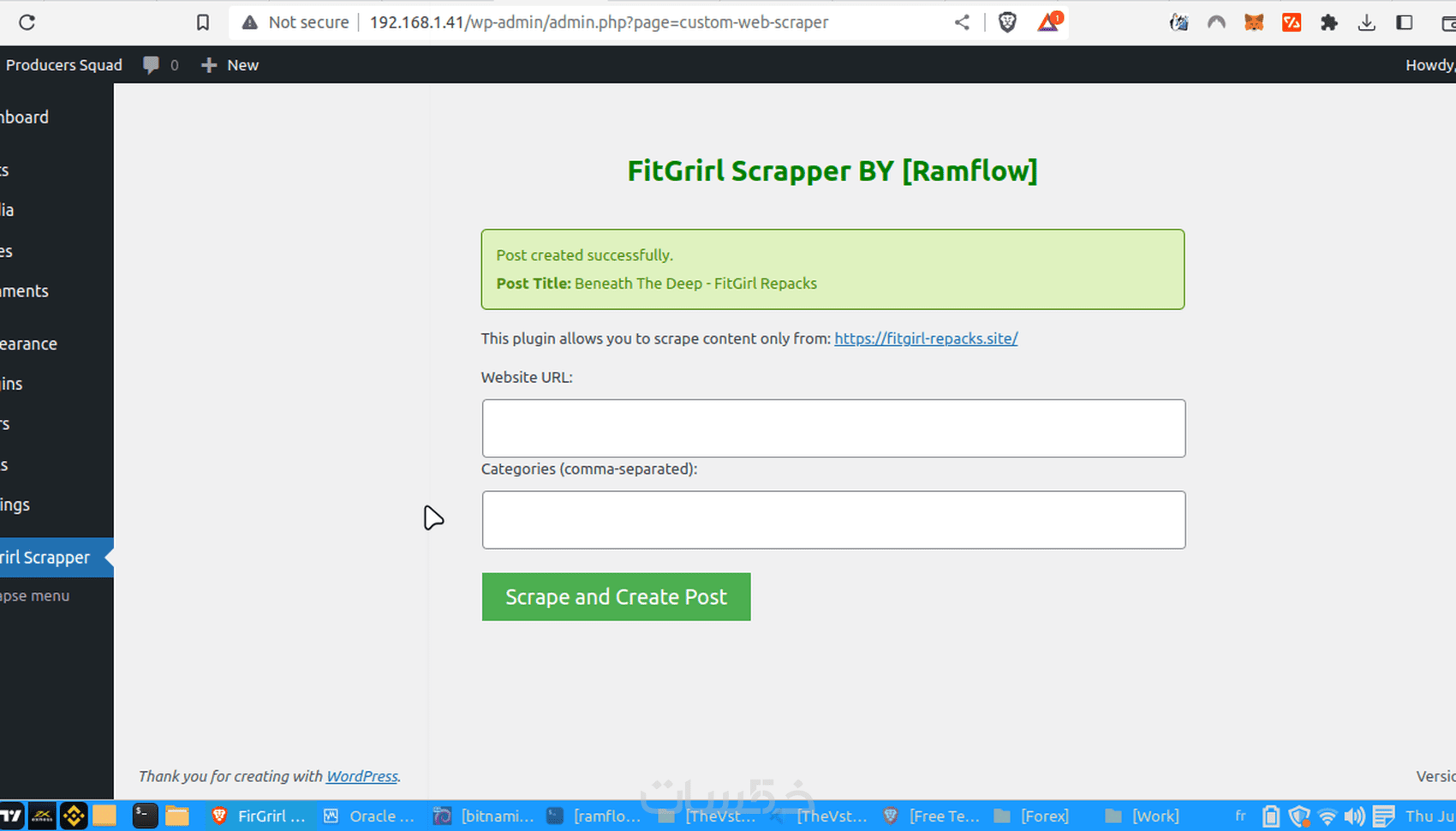Open Brave Shields lion icon

tap(1007, 22)
